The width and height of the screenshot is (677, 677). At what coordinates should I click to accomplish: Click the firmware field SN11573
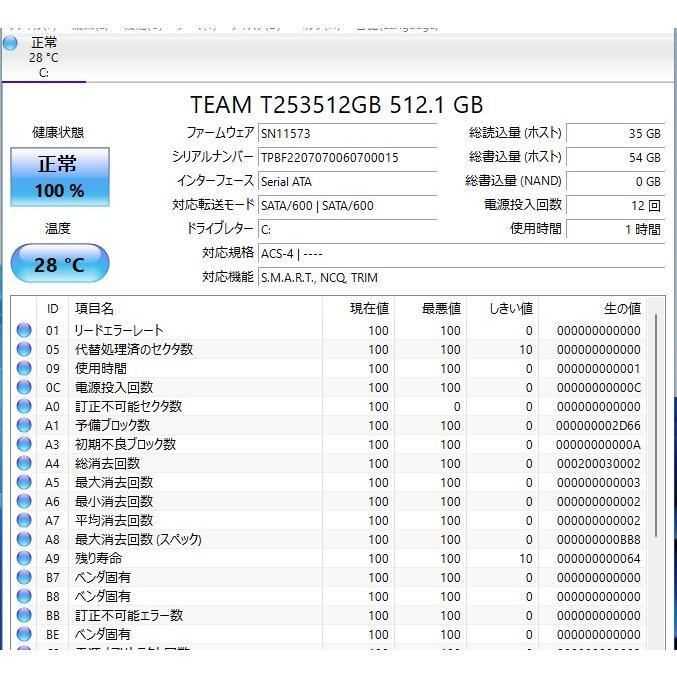point(348,133)
